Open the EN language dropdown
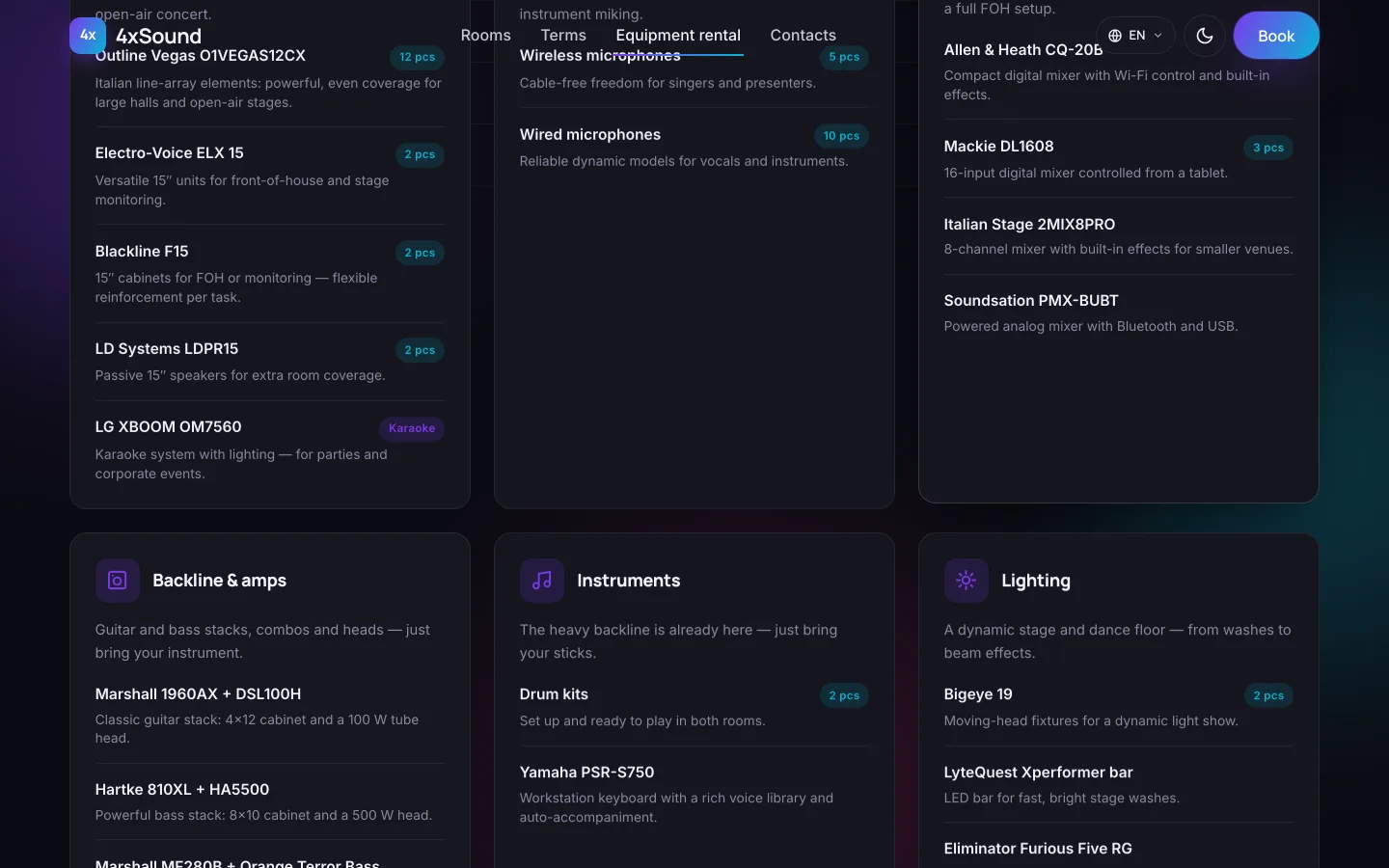Viewport: 1389px width, 868px height. click(1135, 36)
